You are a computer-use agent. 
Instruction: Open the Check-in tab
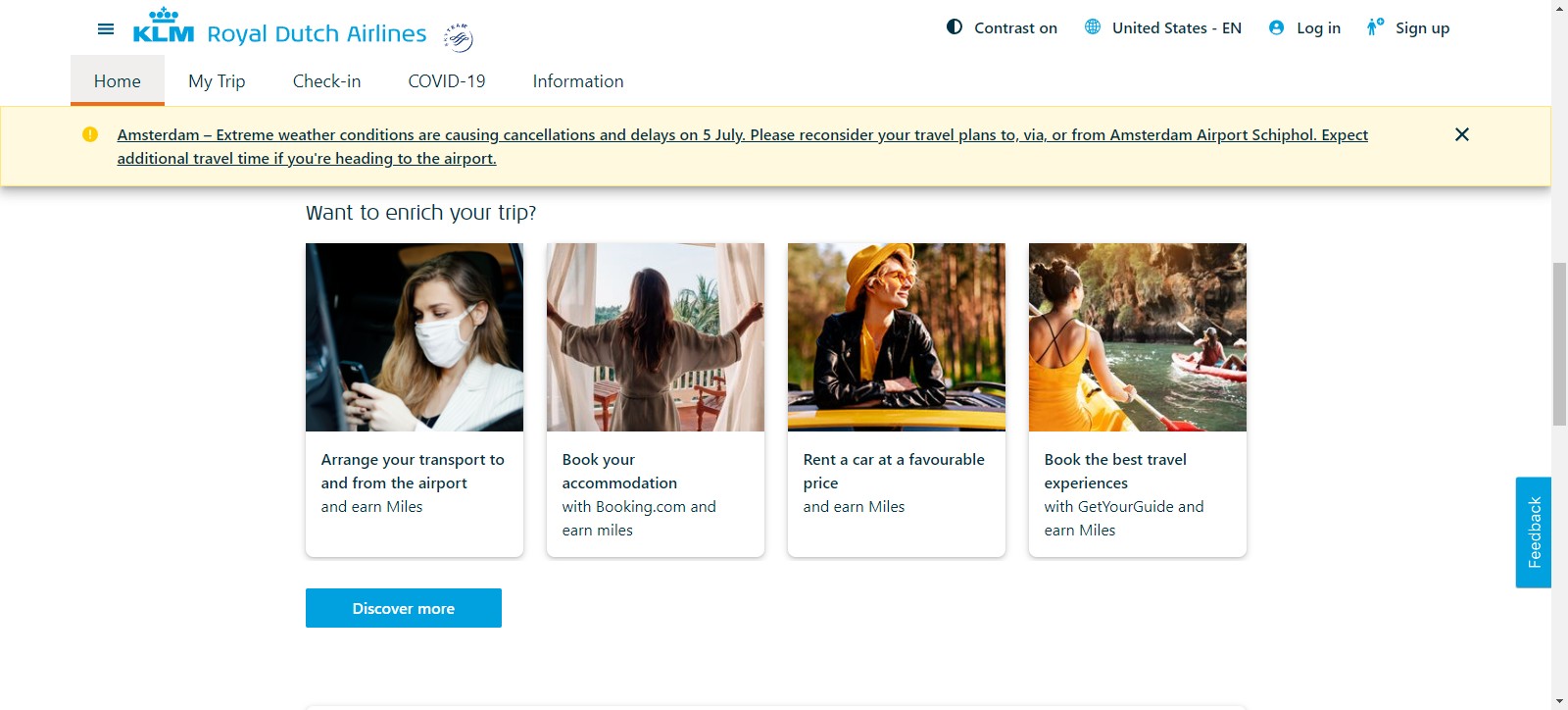coord(326,81)
